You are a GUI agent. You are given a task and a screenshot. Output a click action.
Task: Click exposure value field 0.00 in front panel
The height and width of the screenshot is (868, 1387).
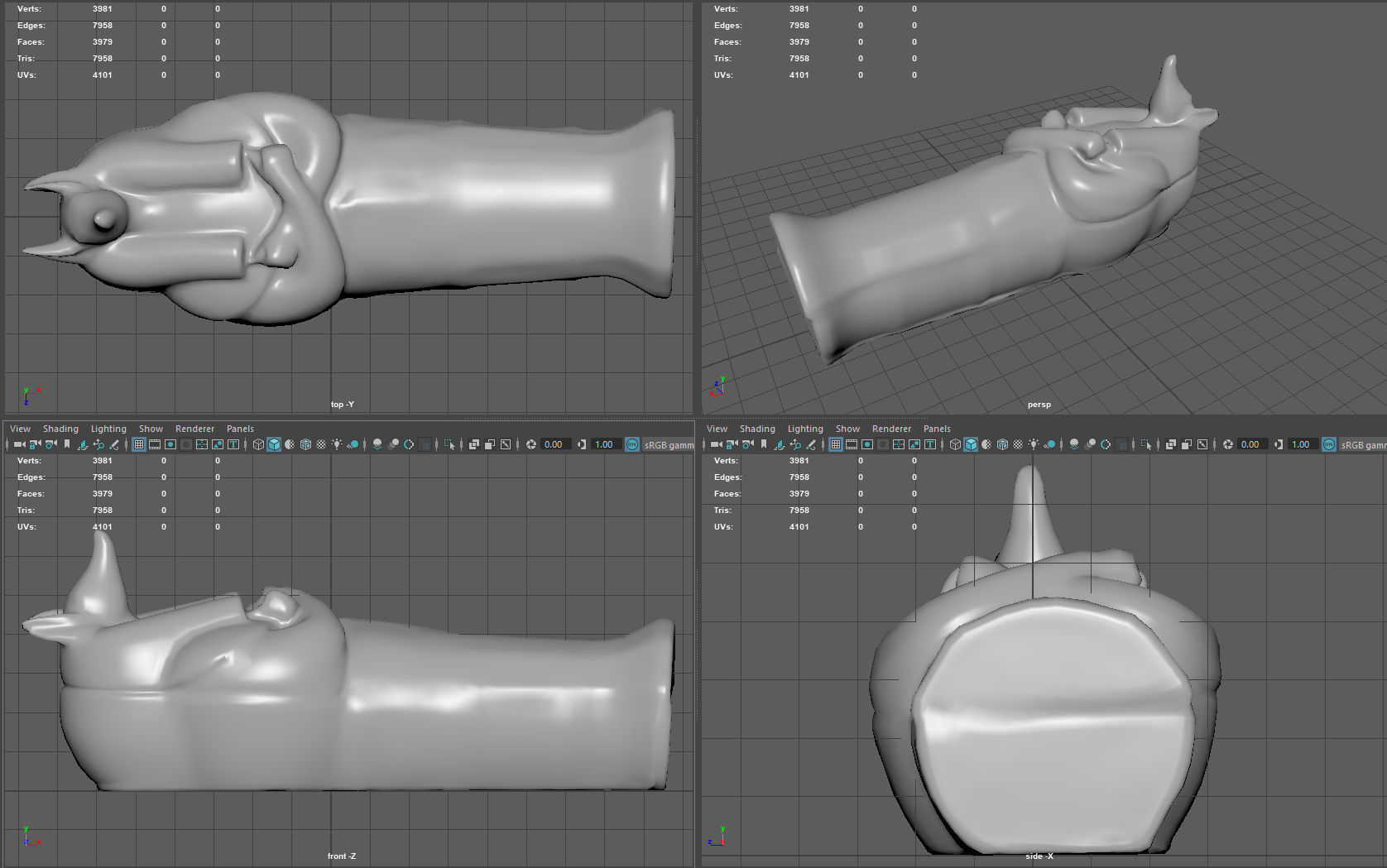tap(556, 444)
